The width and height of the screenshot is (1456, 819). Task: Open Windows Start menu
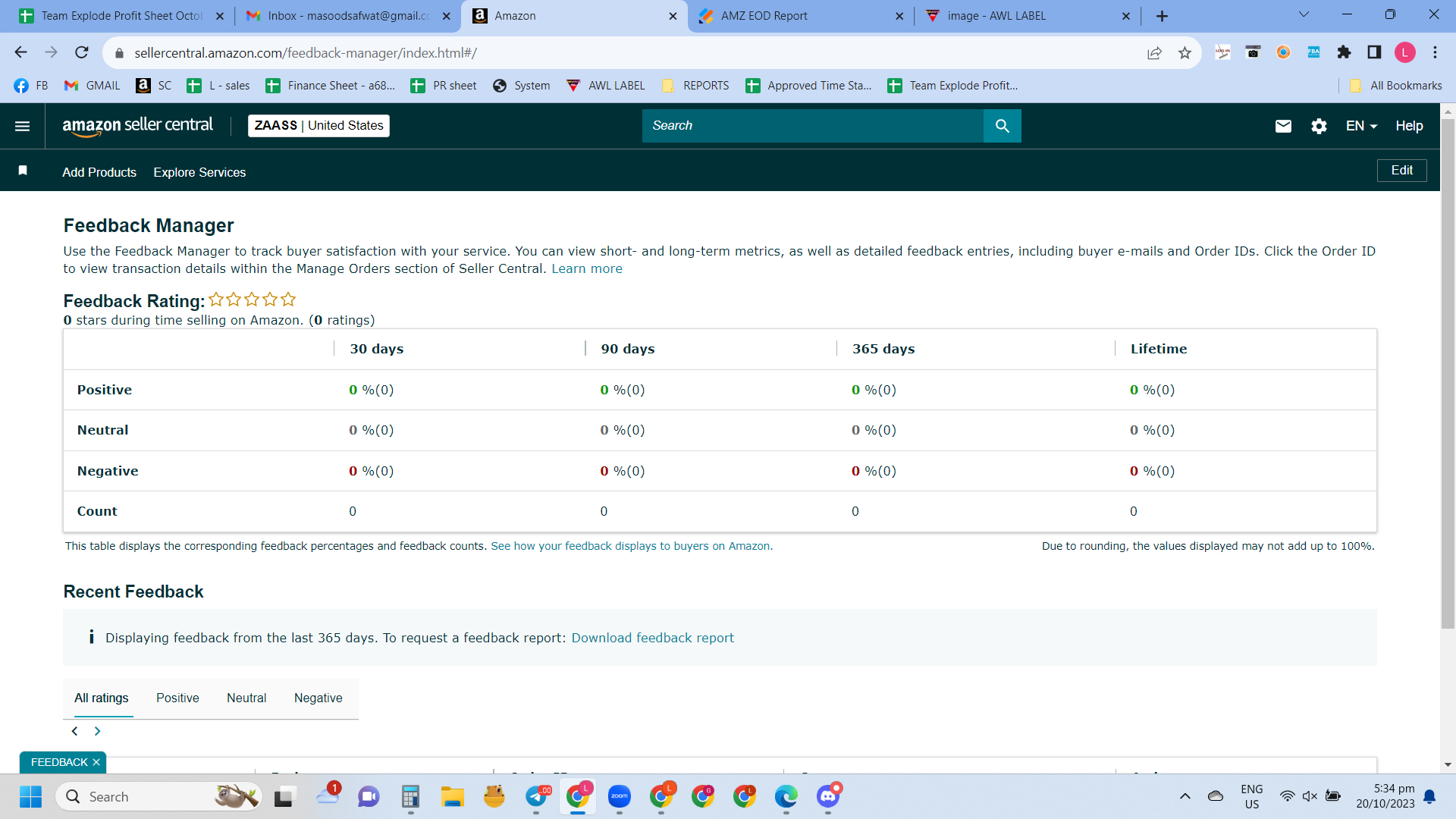tap(30, 797)
